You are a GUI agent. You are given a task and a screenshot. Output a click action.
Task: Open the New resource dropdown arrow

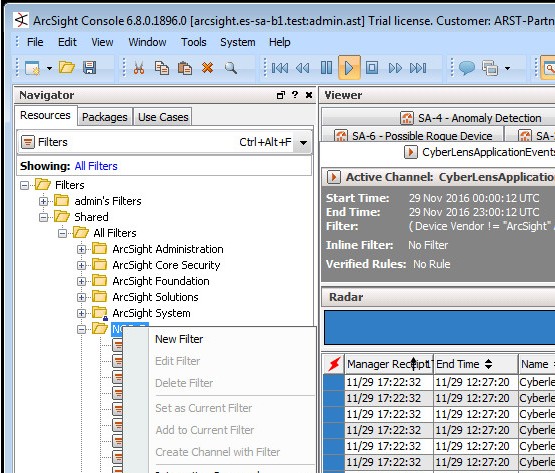click(x=49, y=68)
